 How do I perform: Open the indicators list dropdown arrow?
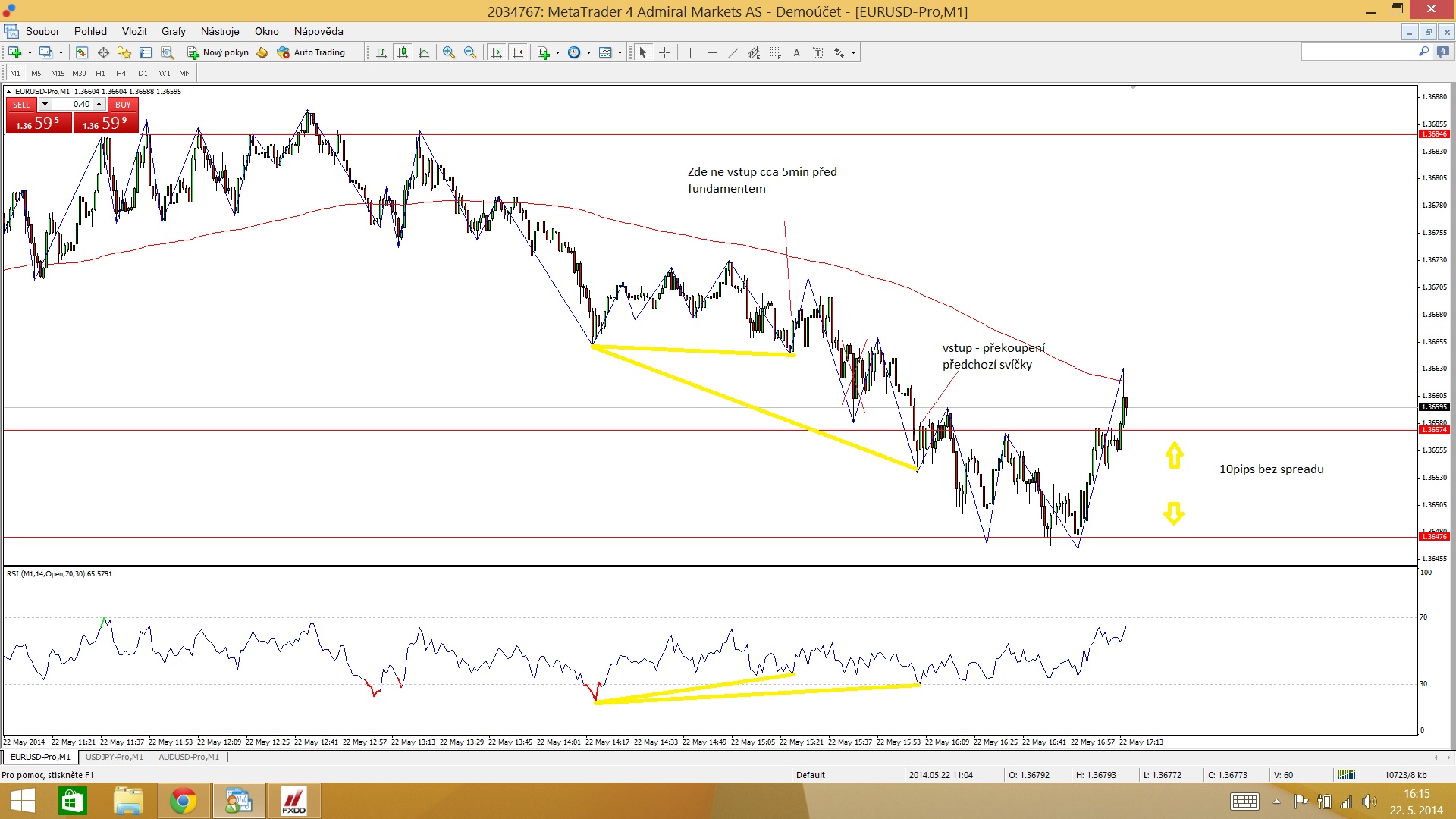(x=557, y=52)
